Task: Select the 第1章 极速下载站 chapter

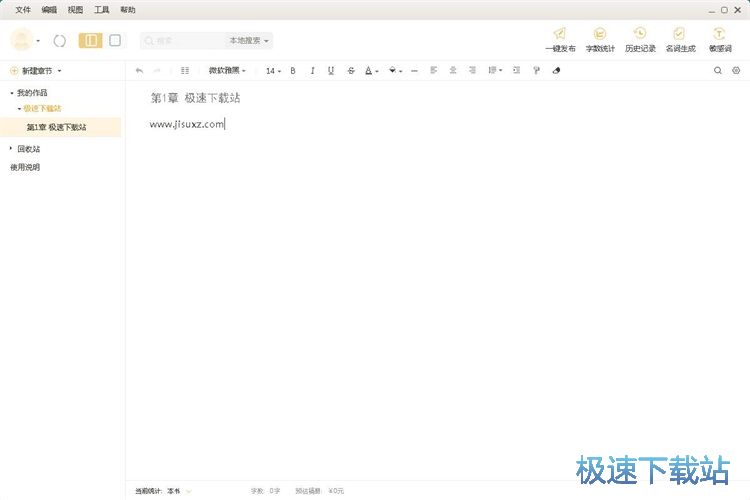Action: 60,127
